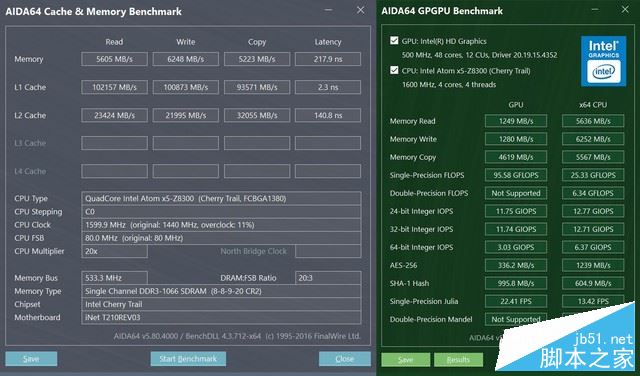Click L1 Cache read value 102157 MB/s
The width and height of the screenshot is (640, 376).
click(114, 87)
